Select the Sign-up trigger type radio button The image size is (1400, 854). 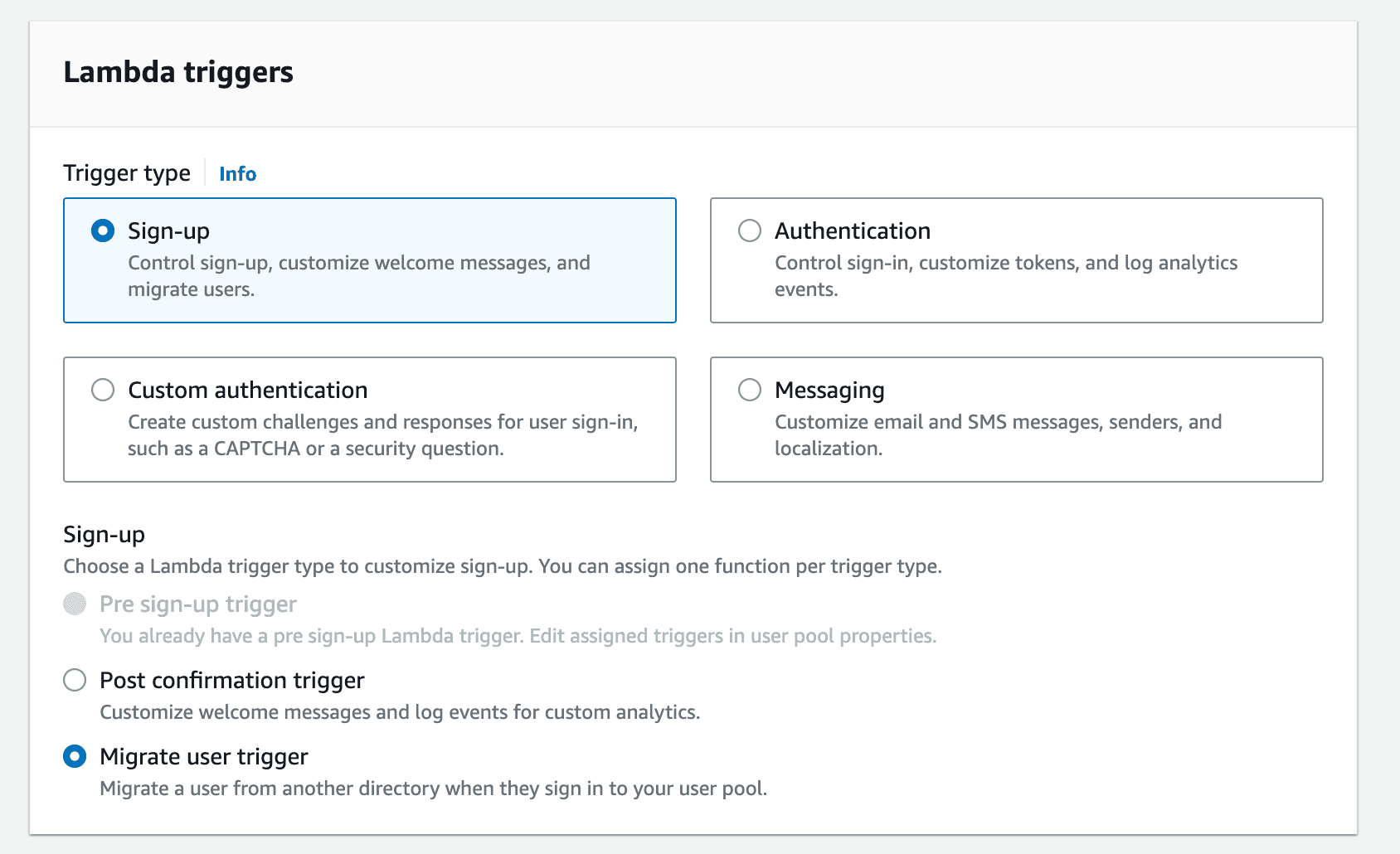[103, 232]
